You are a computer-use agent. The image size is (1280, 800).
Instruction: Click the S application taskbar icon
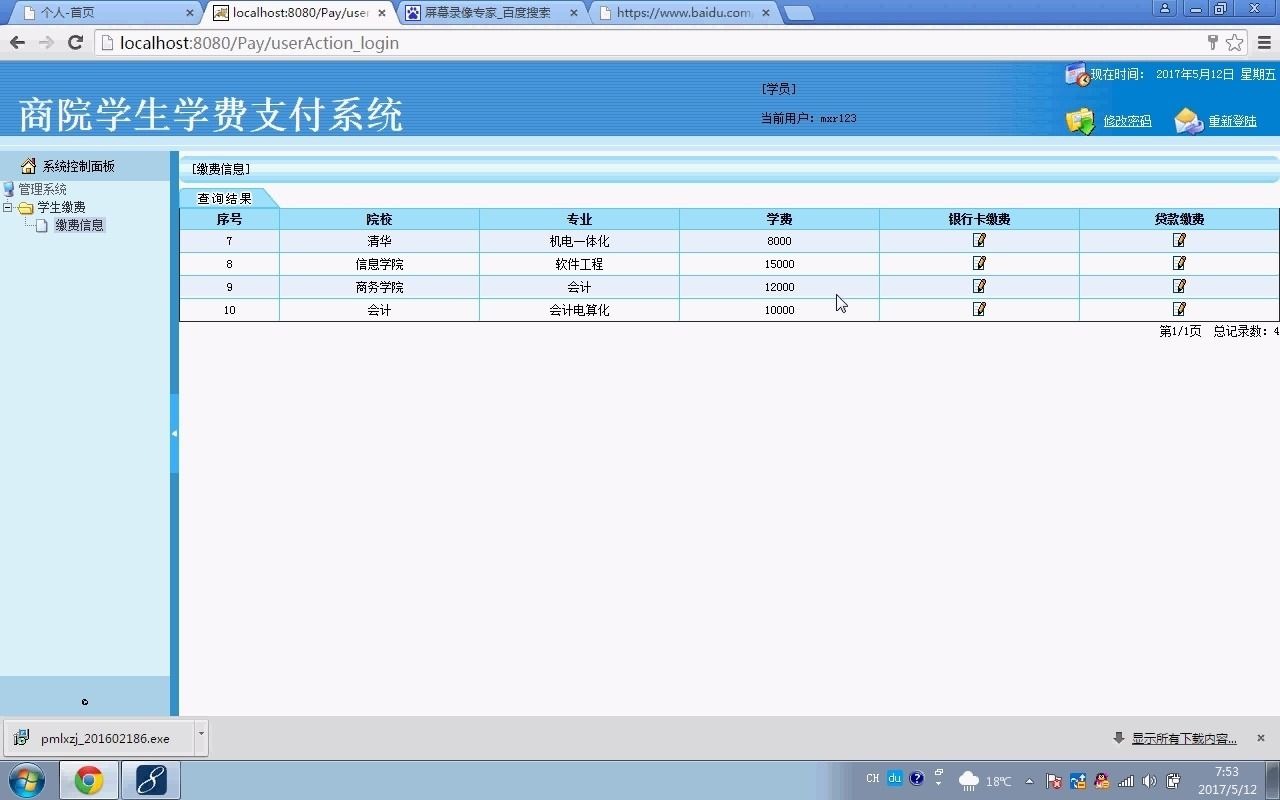[x=151, y=780]
